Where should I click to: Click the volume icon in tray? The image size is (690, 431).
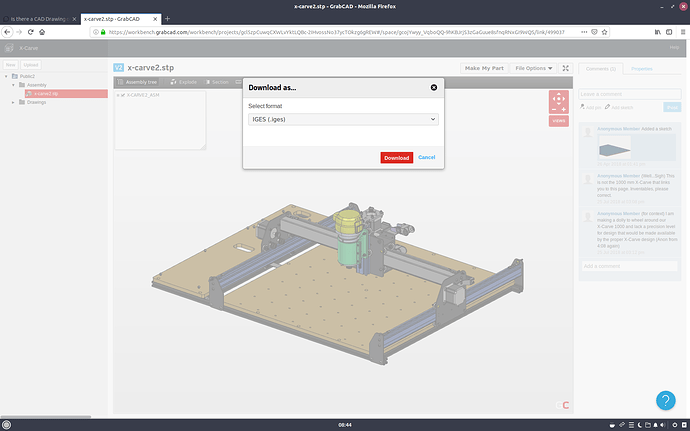[662, 425]
